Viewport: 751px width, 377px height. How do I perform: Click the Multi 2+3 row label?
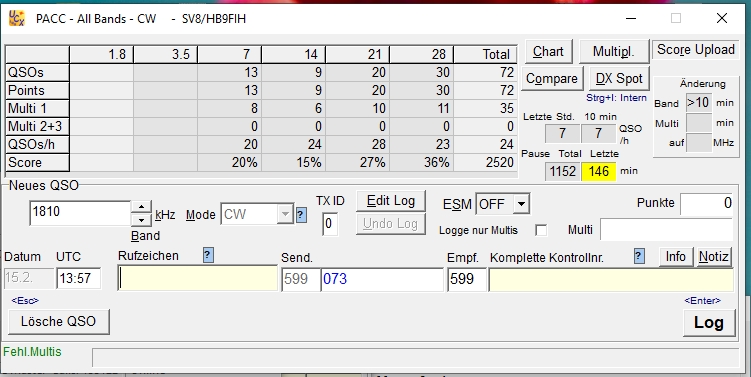[37, 126]
